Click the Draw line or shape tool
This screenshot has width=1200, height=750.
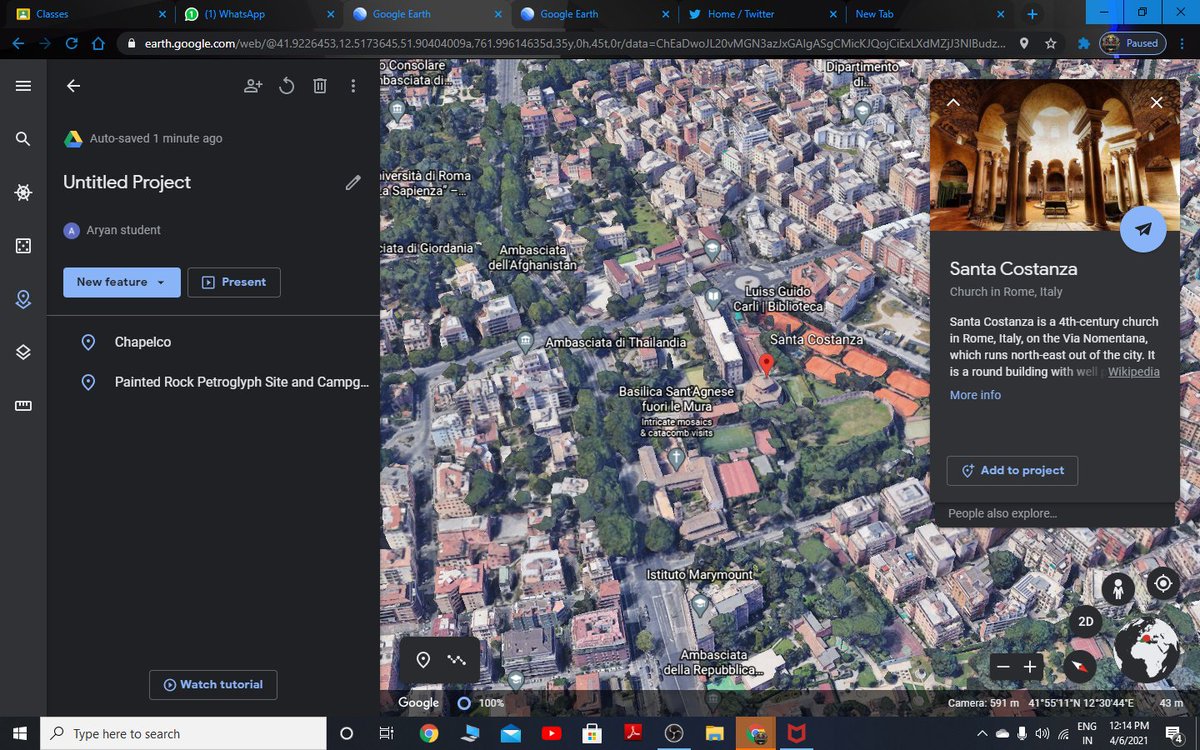[457, 660]
